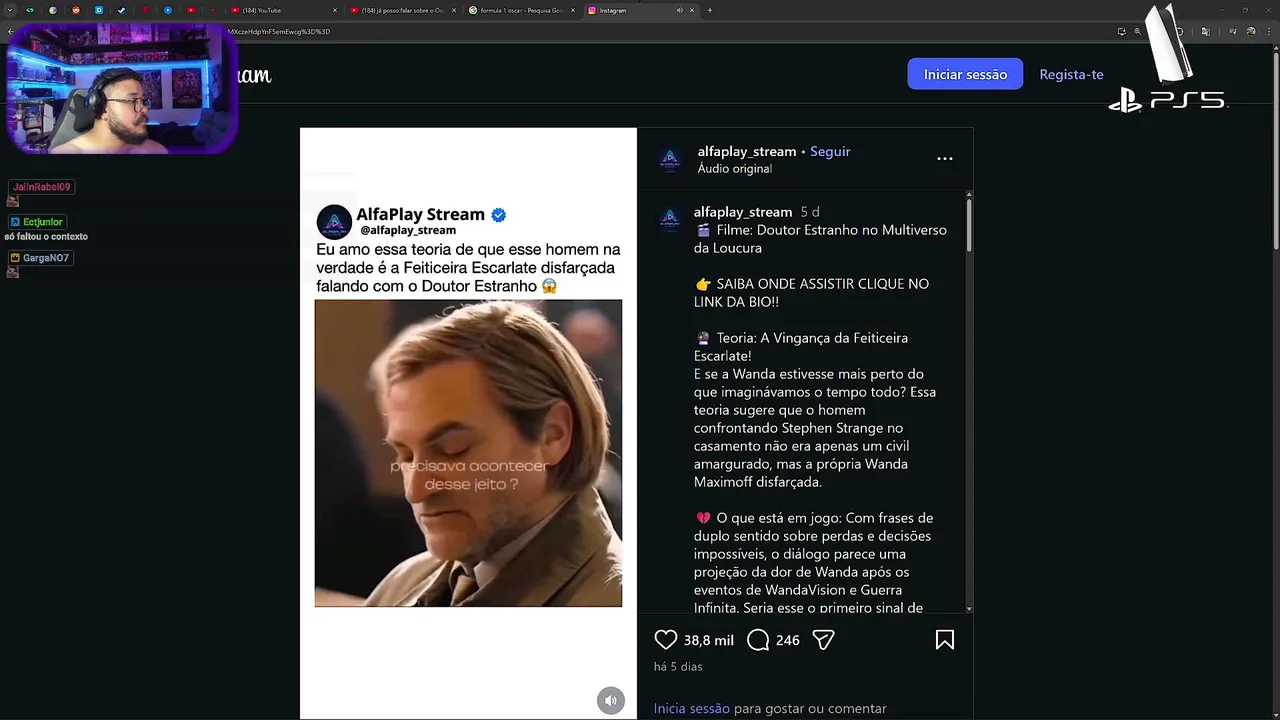Viewport: 1280px width, 720px height.
Task: Click Iniciar sessão button
Action: point(965,74)
